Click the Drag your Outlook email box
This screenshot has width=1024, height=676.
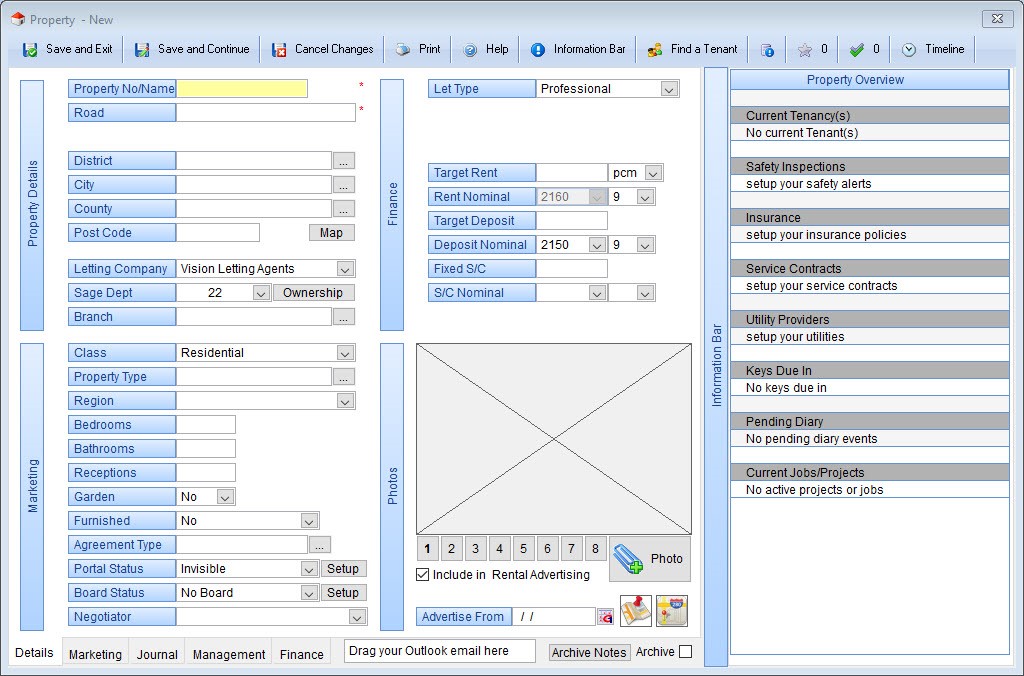tap(440, 651)
